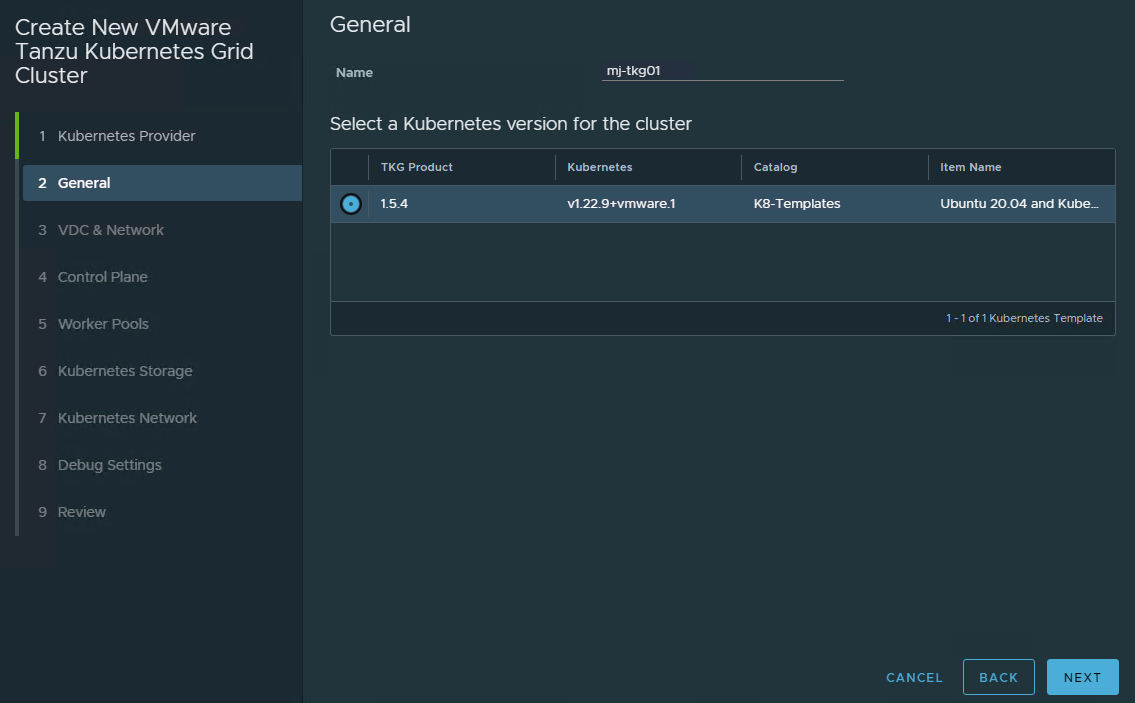Open the Review step
This screenshot has width=1135, height=703.
(81, 512)
